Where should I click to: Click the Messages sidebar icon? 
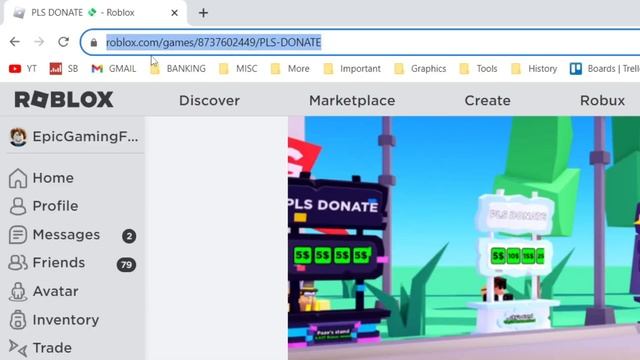18,235
